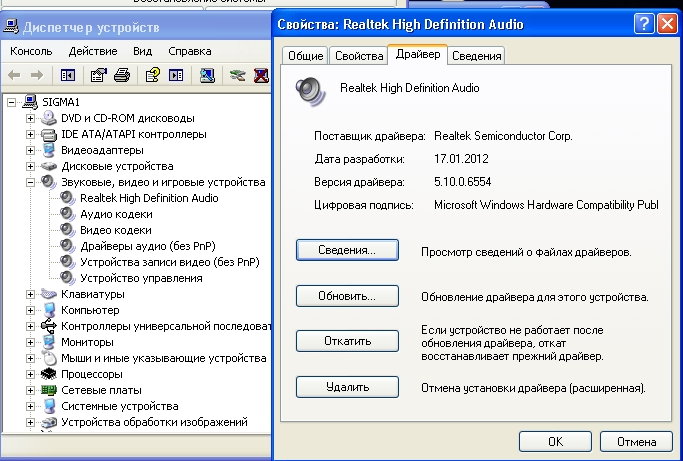Click the Scan for hardware changes icon

[x=207, y=75]
